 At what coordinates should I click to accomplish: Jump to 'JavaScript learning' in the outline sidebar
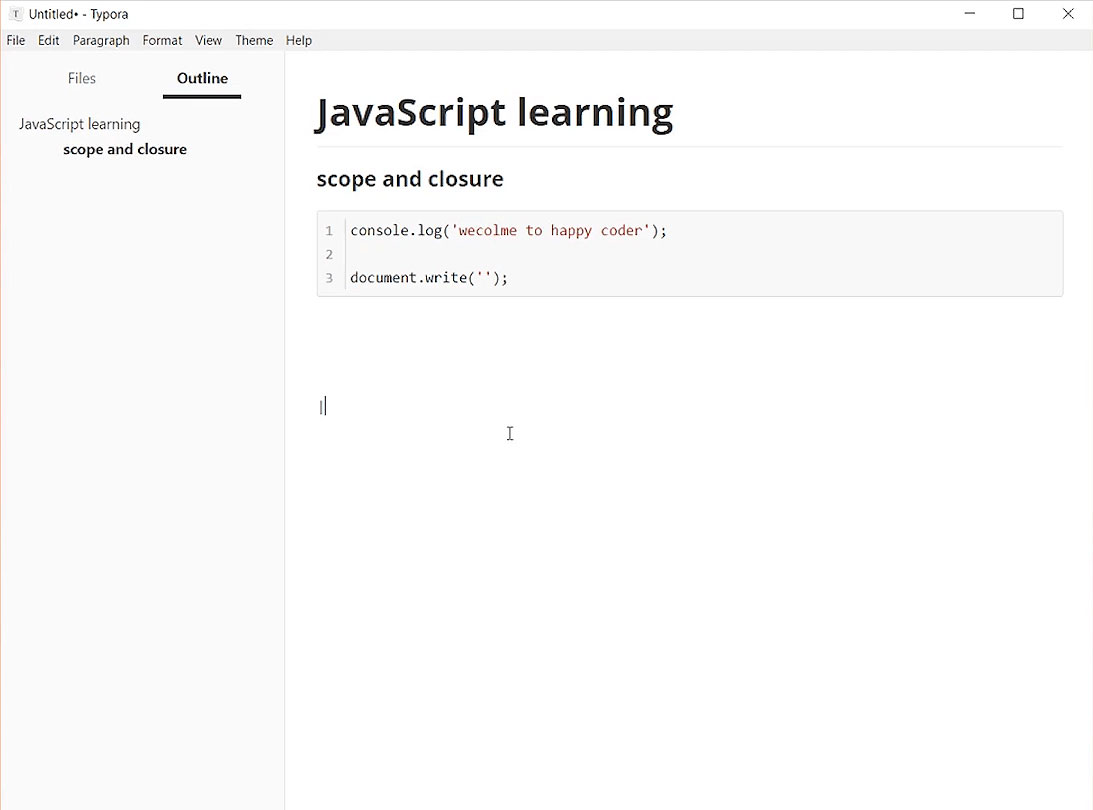[79, 125]
